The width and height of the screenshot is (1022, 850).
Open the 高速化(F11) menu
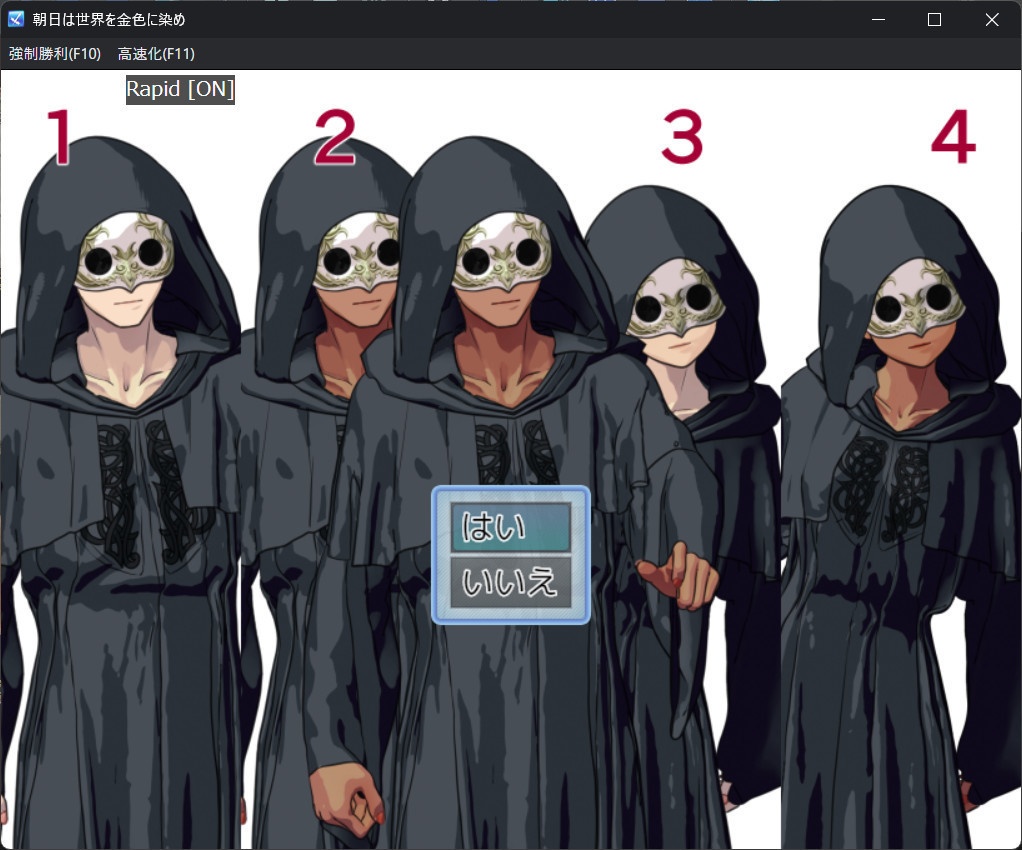pos(156,53)
